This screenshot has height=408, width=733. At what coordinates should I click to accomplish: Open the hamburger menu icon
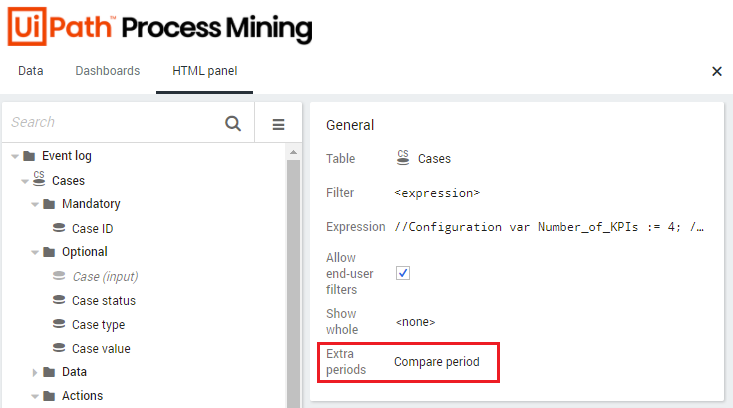click(279, 124)
